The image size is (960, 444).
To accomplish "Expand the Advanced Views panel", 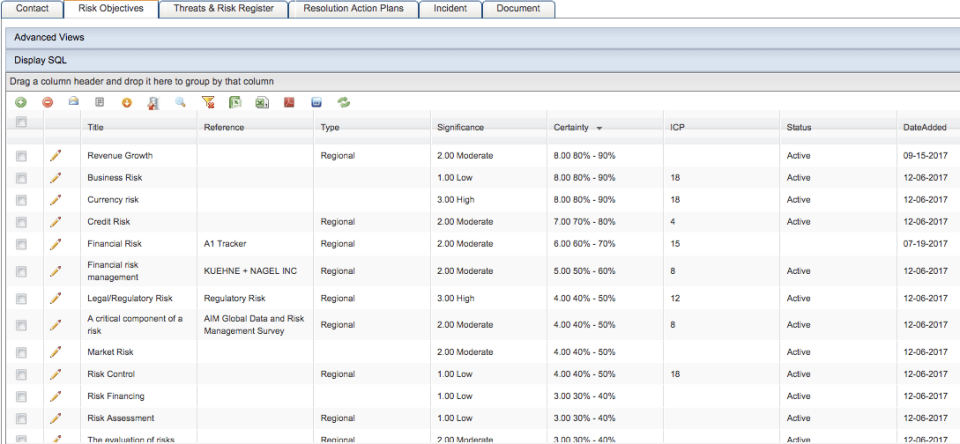I will click(49, 37).
